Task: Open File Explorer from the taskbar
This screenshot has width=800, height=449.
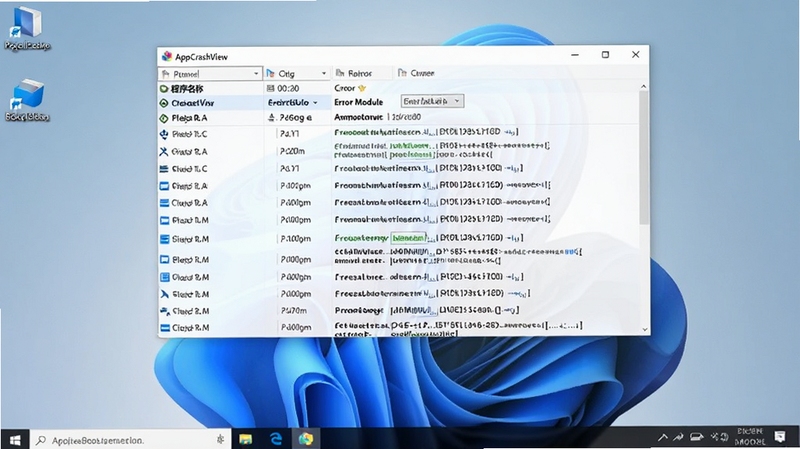Action: pyautogui.click(x=246, y=439)
